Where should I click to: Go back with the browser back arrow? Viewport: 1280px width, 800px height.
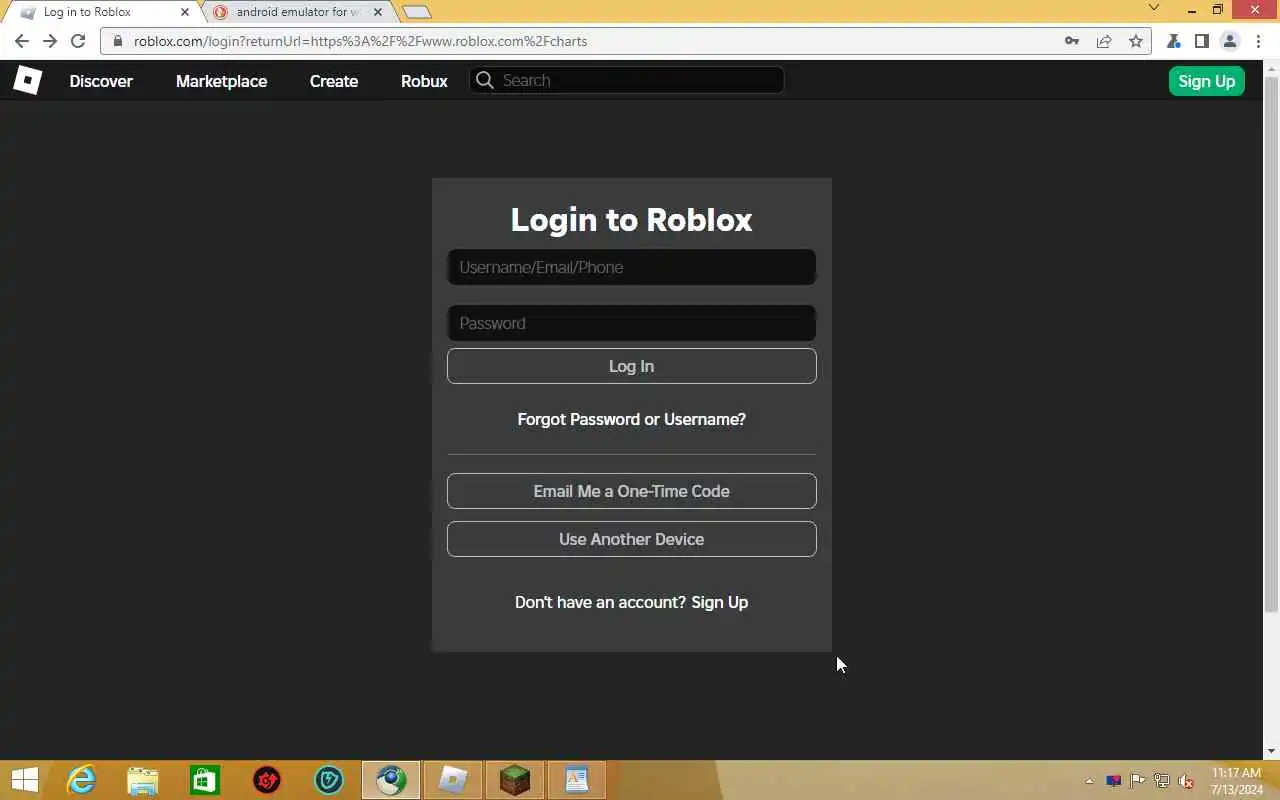pos(22,41)
